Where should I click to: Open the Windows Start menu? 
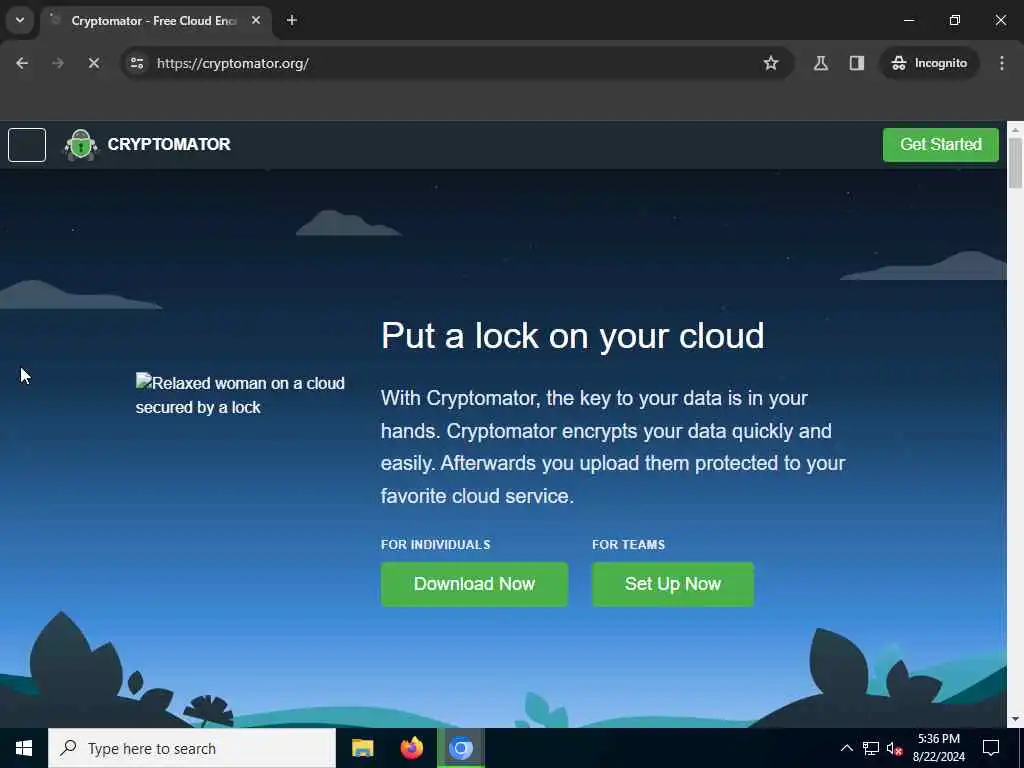click(x=24, y=748)
